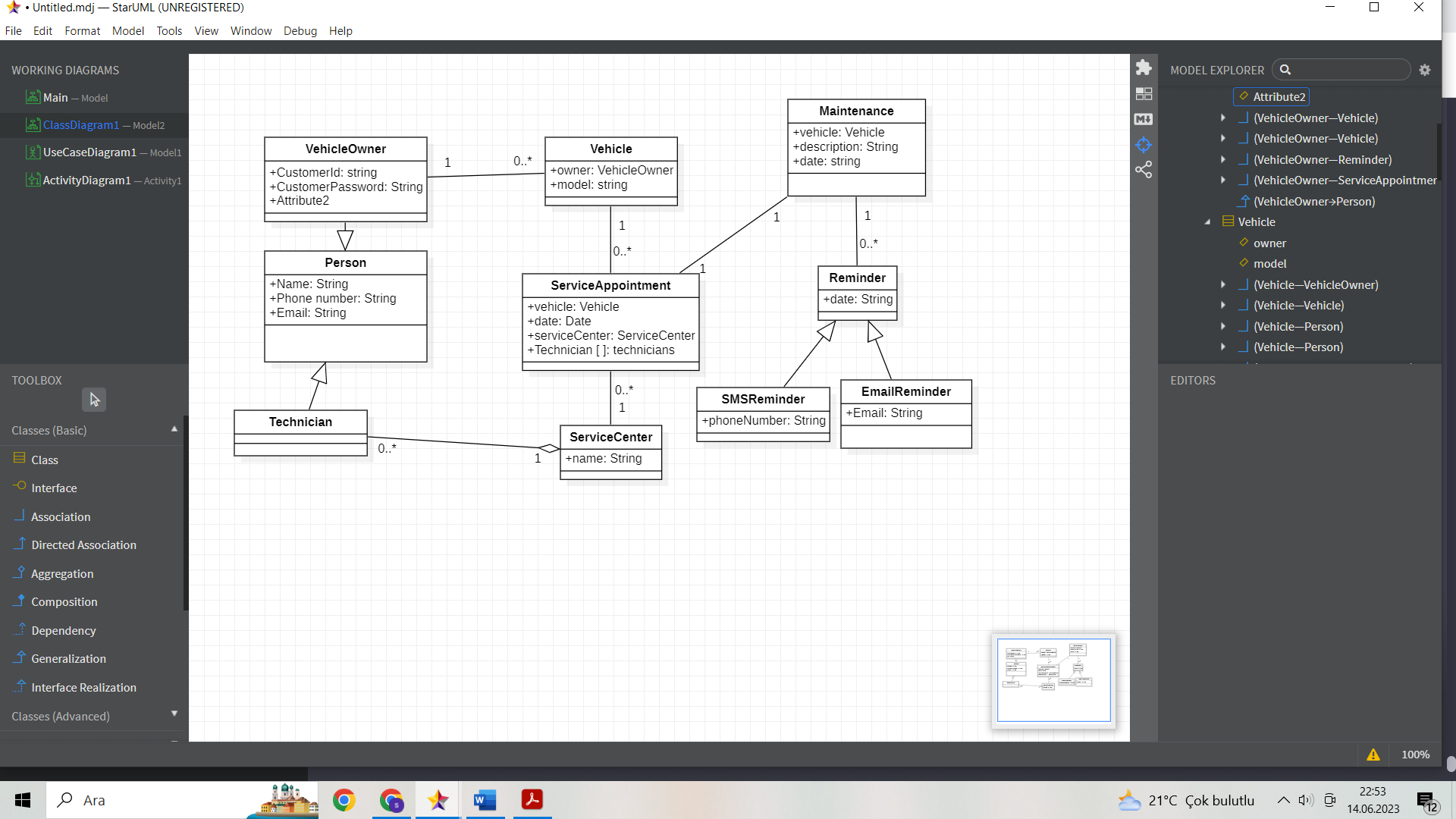Expand the (VehicleOwner—Reminder) tree item
The image size is (1456, 819).
1223,159
